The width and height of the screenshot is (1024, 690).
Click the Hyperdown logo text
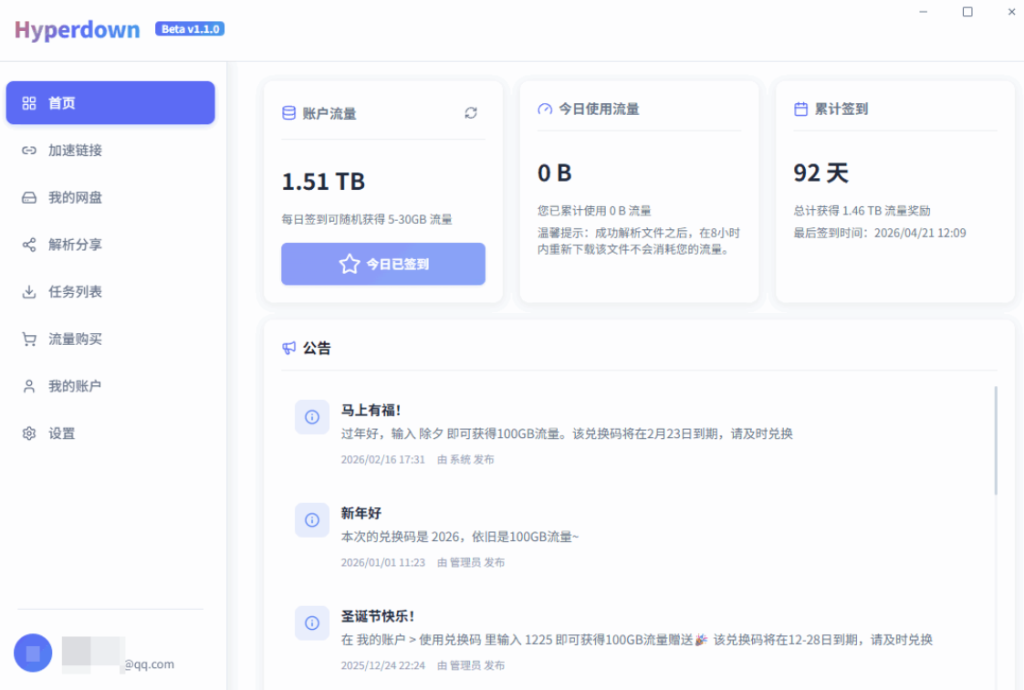tap(77, 29)
